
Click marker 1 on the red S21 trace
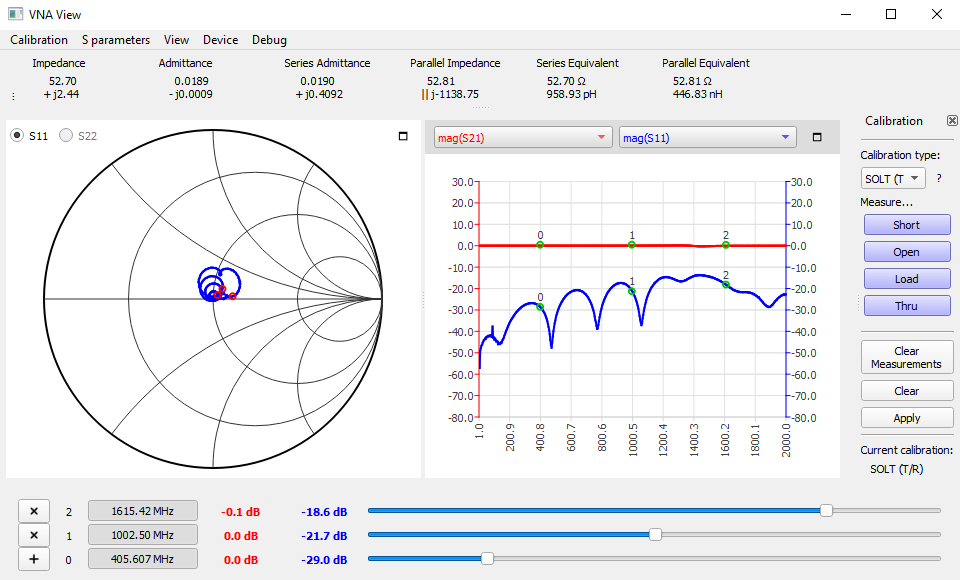tap(632, 245)
